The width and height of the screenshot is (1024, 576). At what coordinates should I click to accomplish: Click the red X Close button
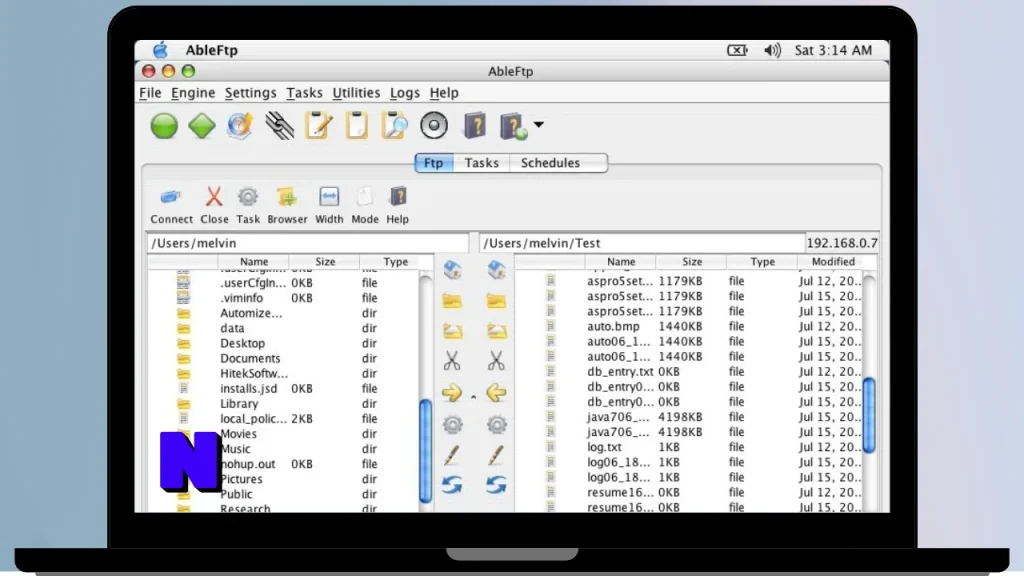click(214, 206)
